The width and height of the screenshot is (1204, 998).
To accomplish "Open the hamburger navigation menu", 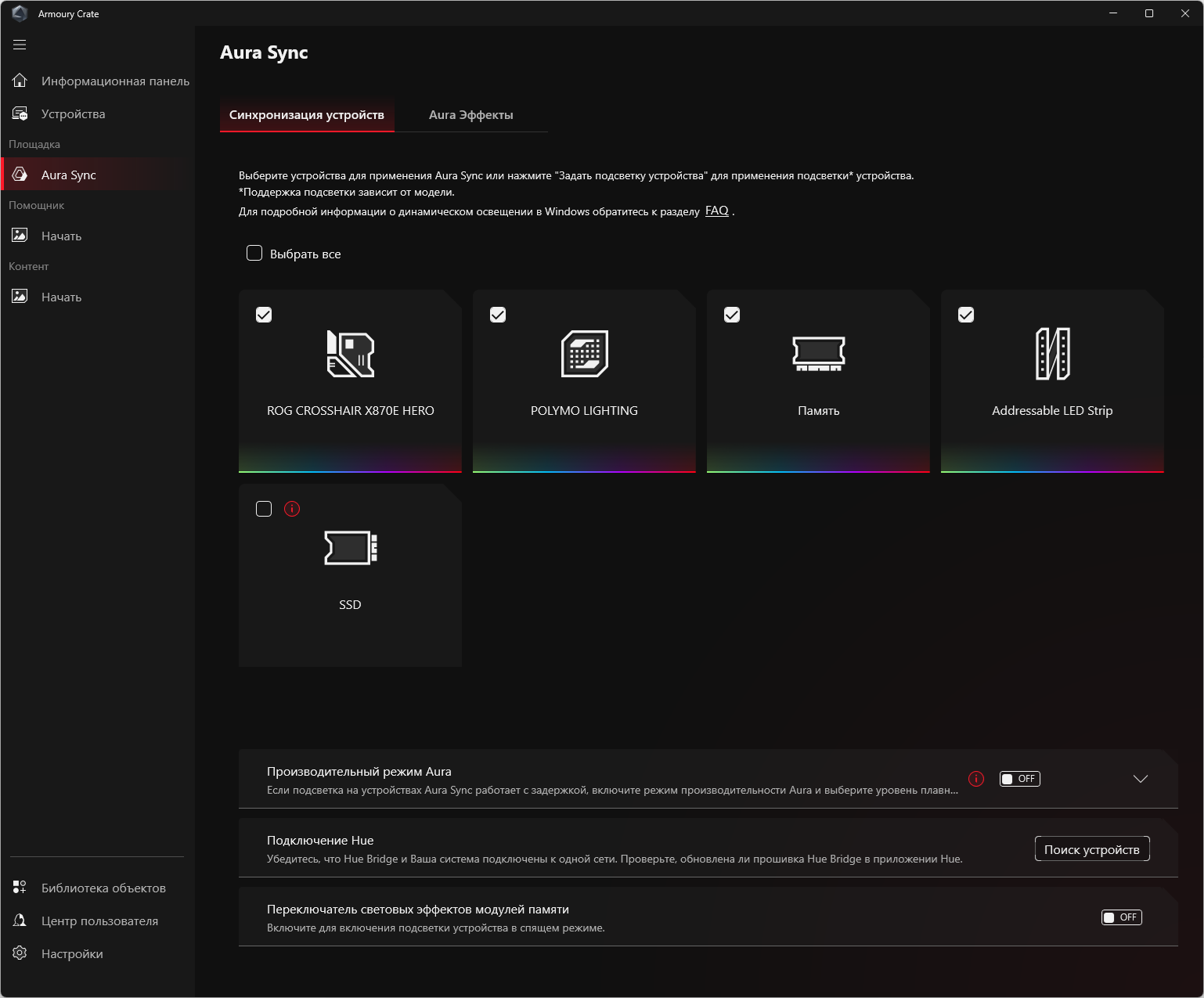I will (20, 45).
